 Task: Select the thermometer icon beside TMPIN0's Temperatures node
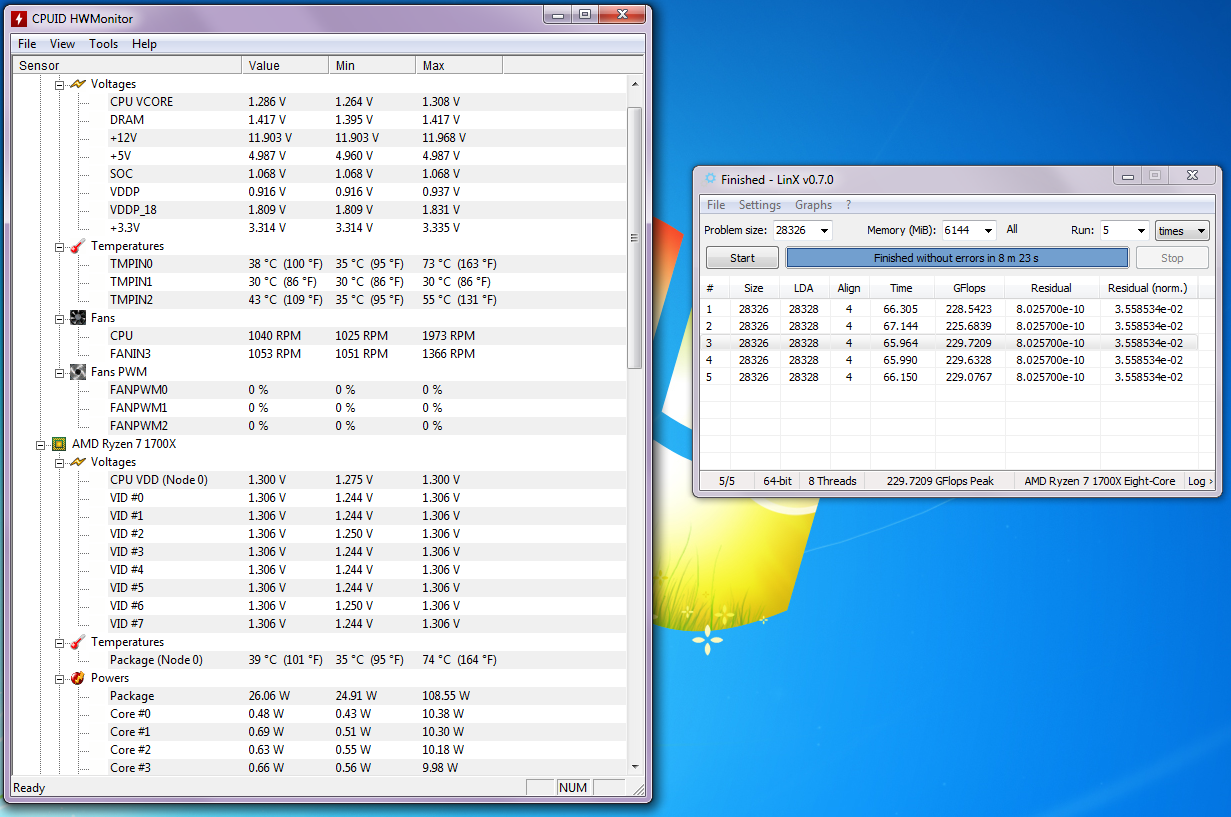78,246
